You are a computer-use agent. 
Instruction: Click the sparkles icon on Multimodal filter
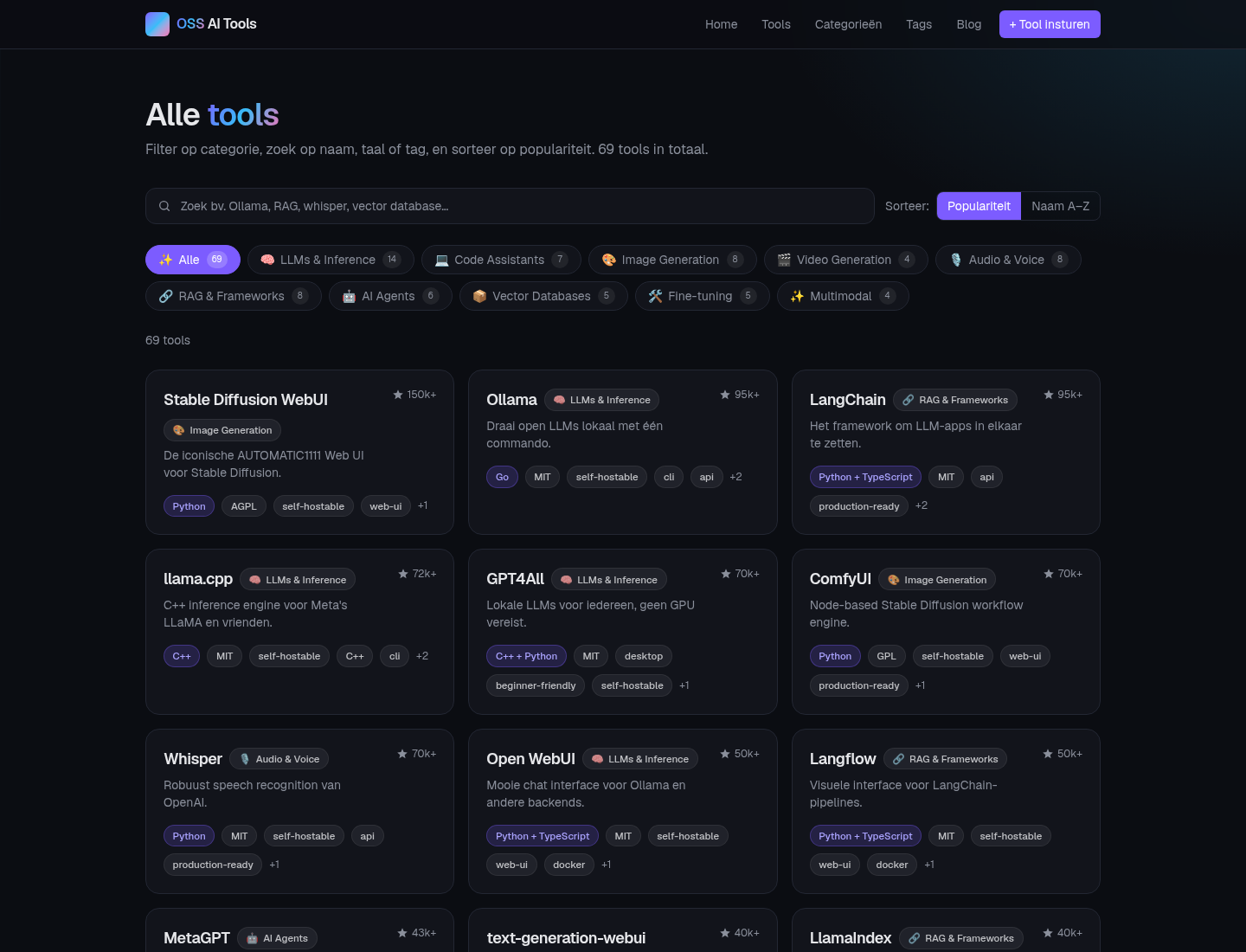tap(797, 296)
